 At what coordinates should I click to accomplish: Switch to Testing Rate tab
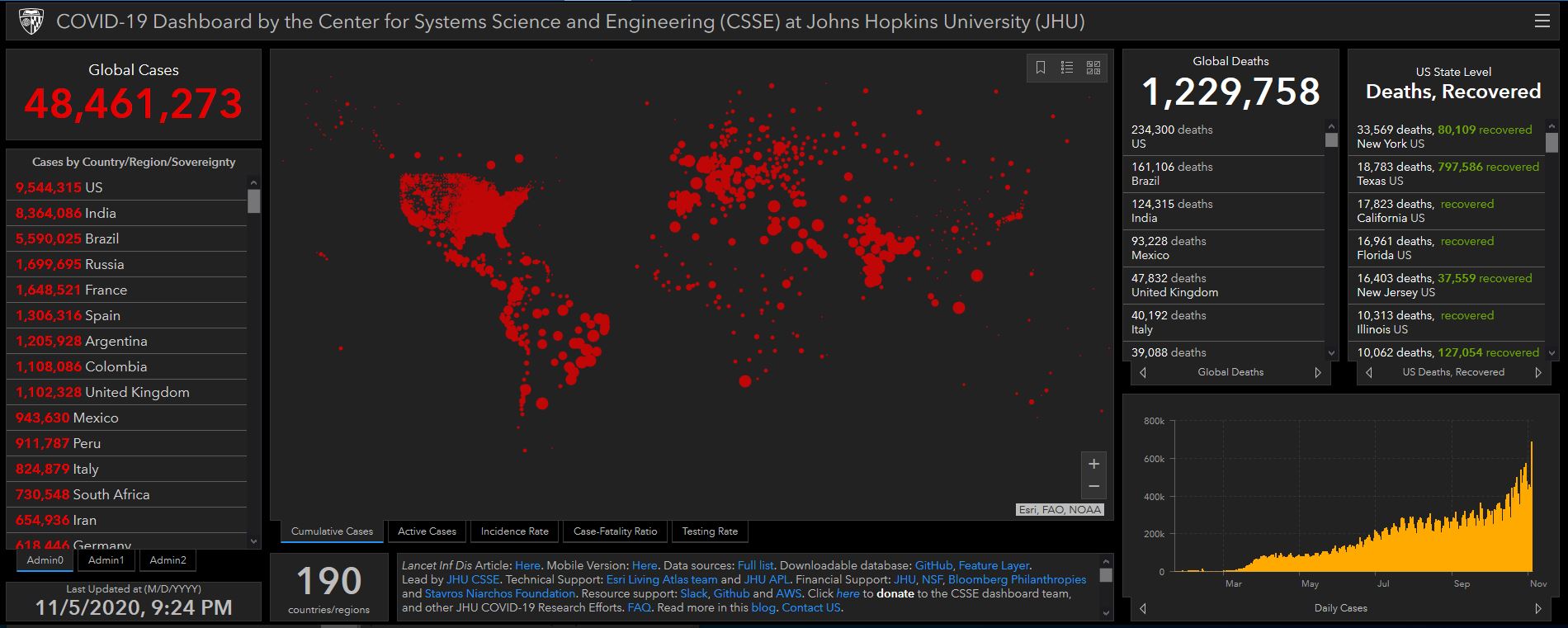(x=710, y=531)
